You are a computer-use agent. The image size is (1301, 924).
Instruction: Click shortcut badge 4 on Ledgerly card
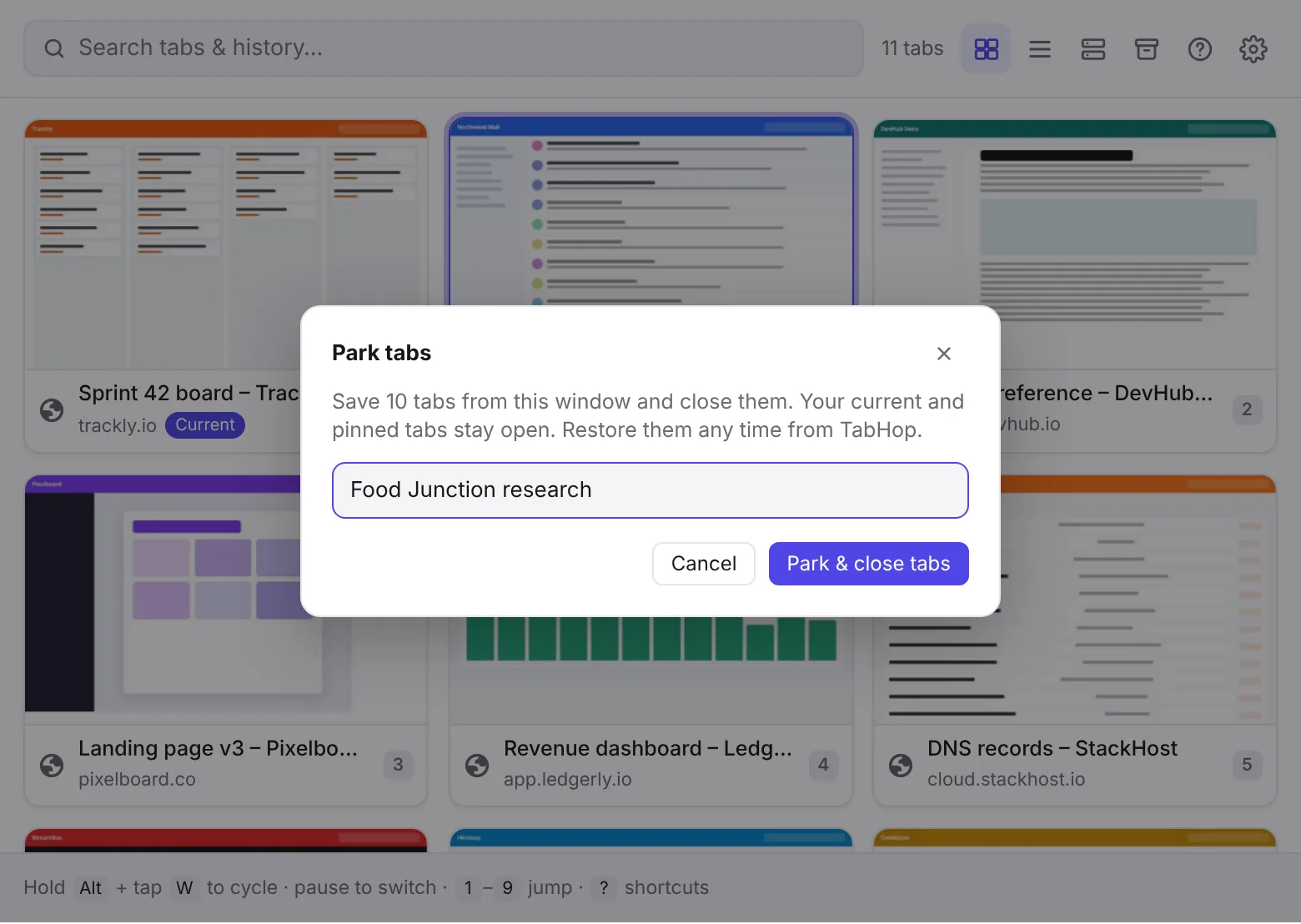tap(823, 765)
